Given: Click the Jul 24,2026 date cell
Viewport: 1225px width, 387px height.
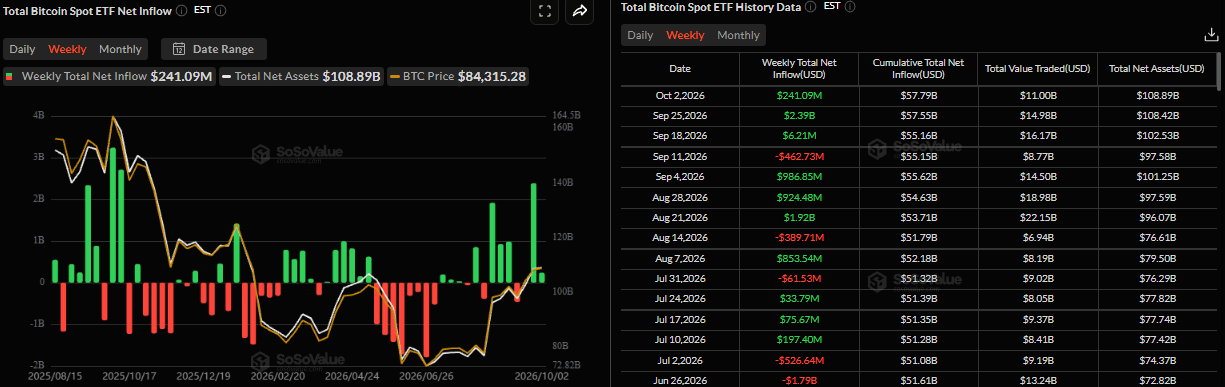Looking at the screenshot, I should pyautogui.click(x=680, y=299).
